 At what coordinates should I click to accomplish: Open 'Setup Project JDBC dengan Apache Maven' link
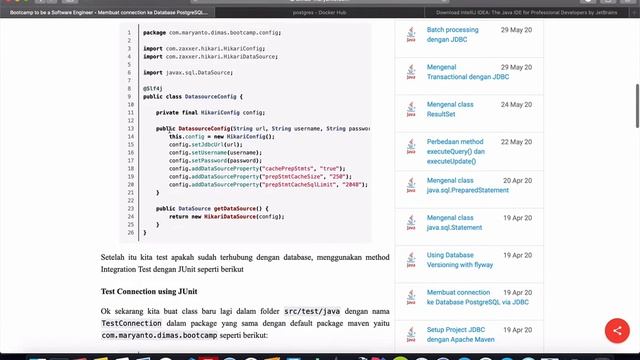[x=460, y=335]
